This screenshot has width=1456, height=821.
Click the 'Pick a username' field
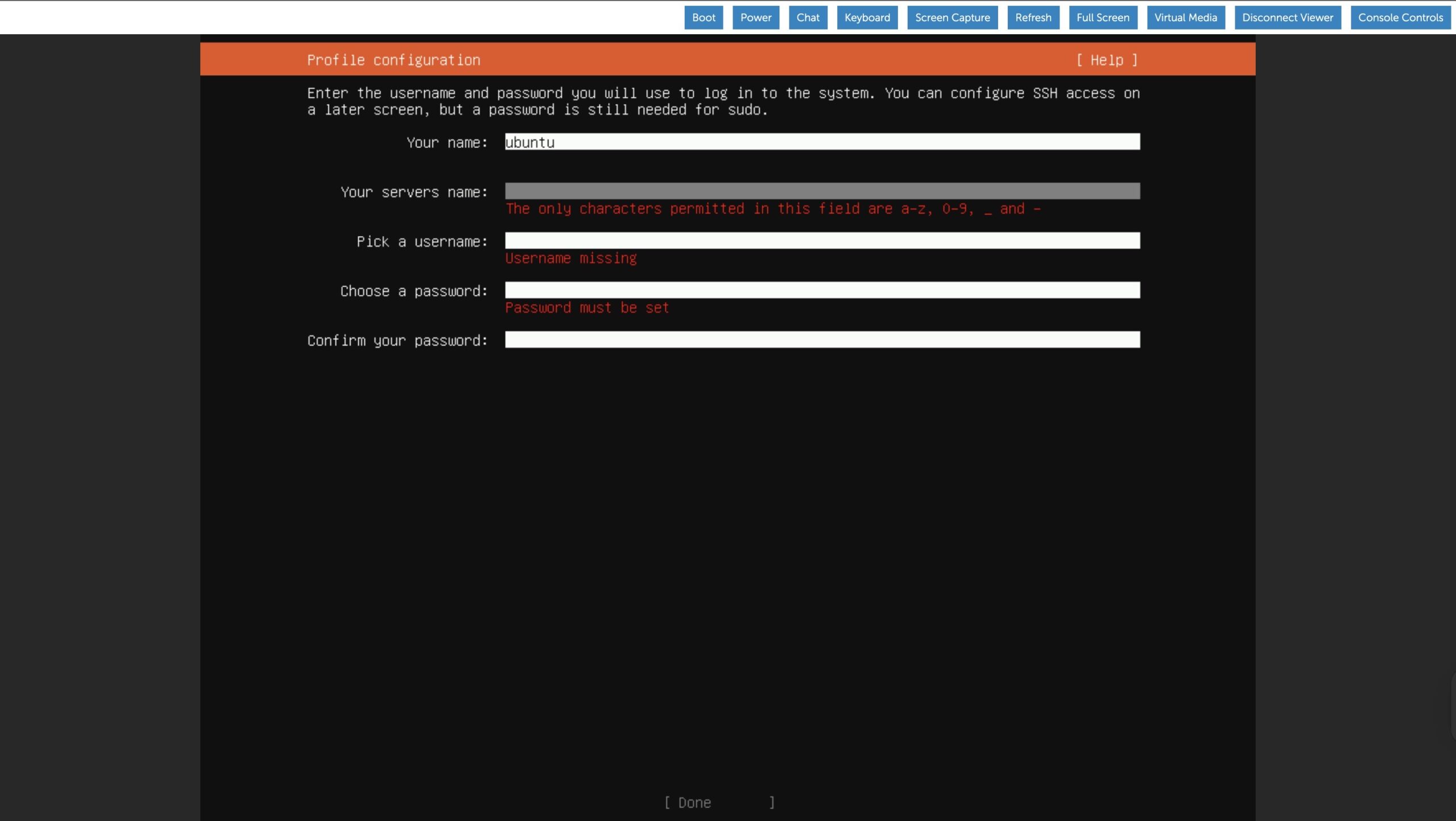pyautogui.click(x=822, y=241)
